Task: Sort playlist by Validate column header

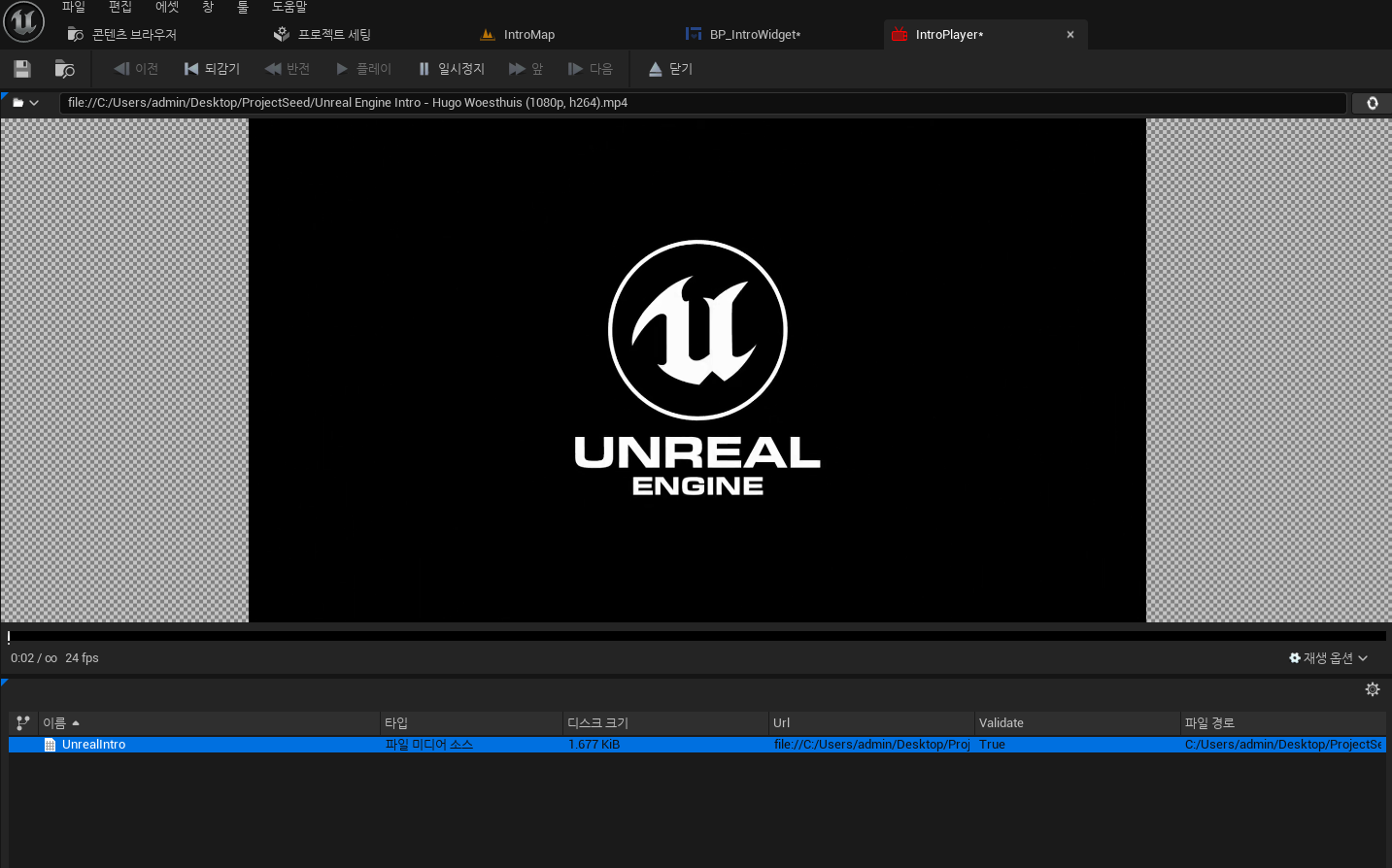Action: pos(1077,723)
